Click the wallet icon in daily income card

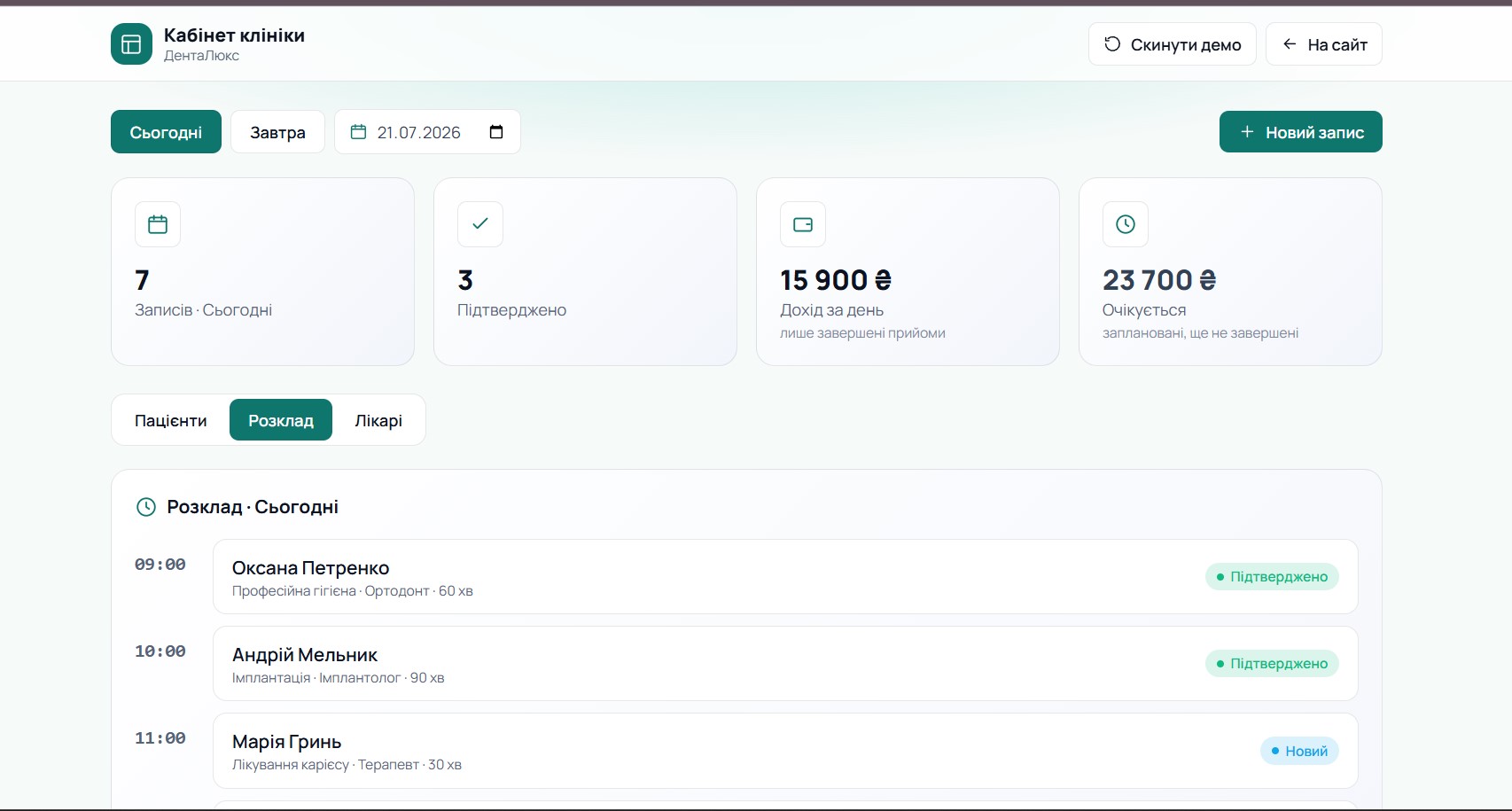coord(803,224)
